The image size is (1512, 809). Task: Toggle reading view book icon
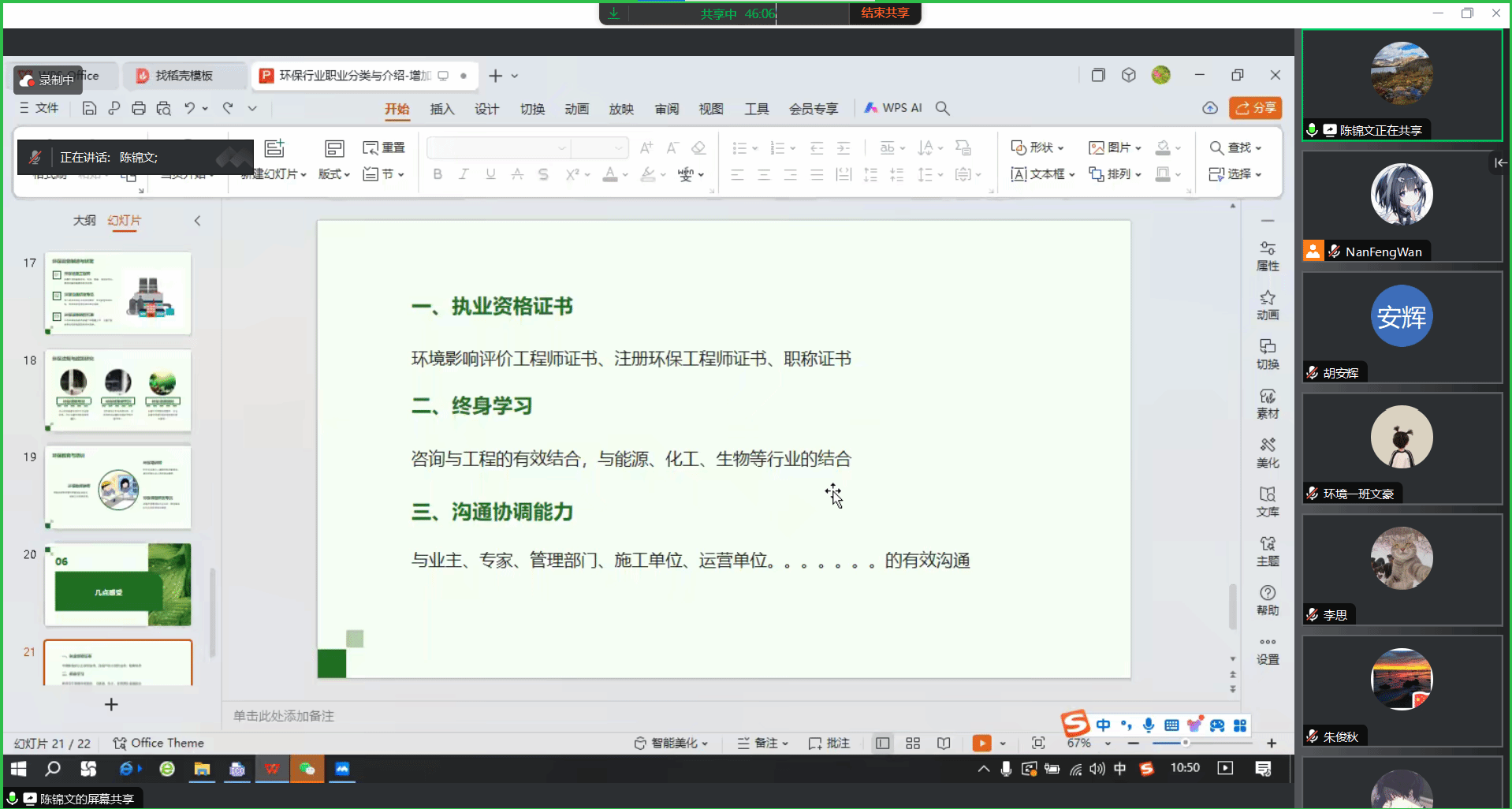(944, 743)
